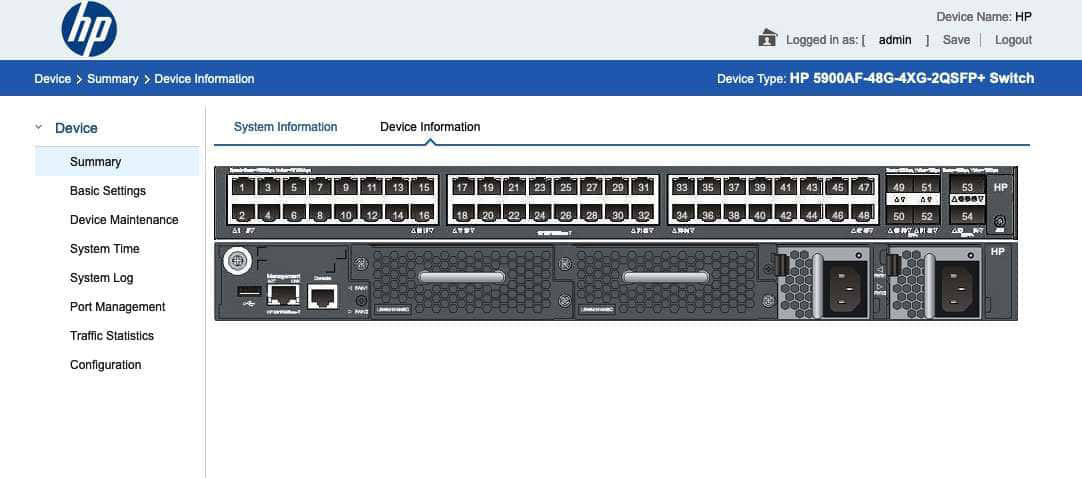The width and height of the screenshot is (1082, 478).
Task: Log out using the Logout link
Action: coord(1013,40)
